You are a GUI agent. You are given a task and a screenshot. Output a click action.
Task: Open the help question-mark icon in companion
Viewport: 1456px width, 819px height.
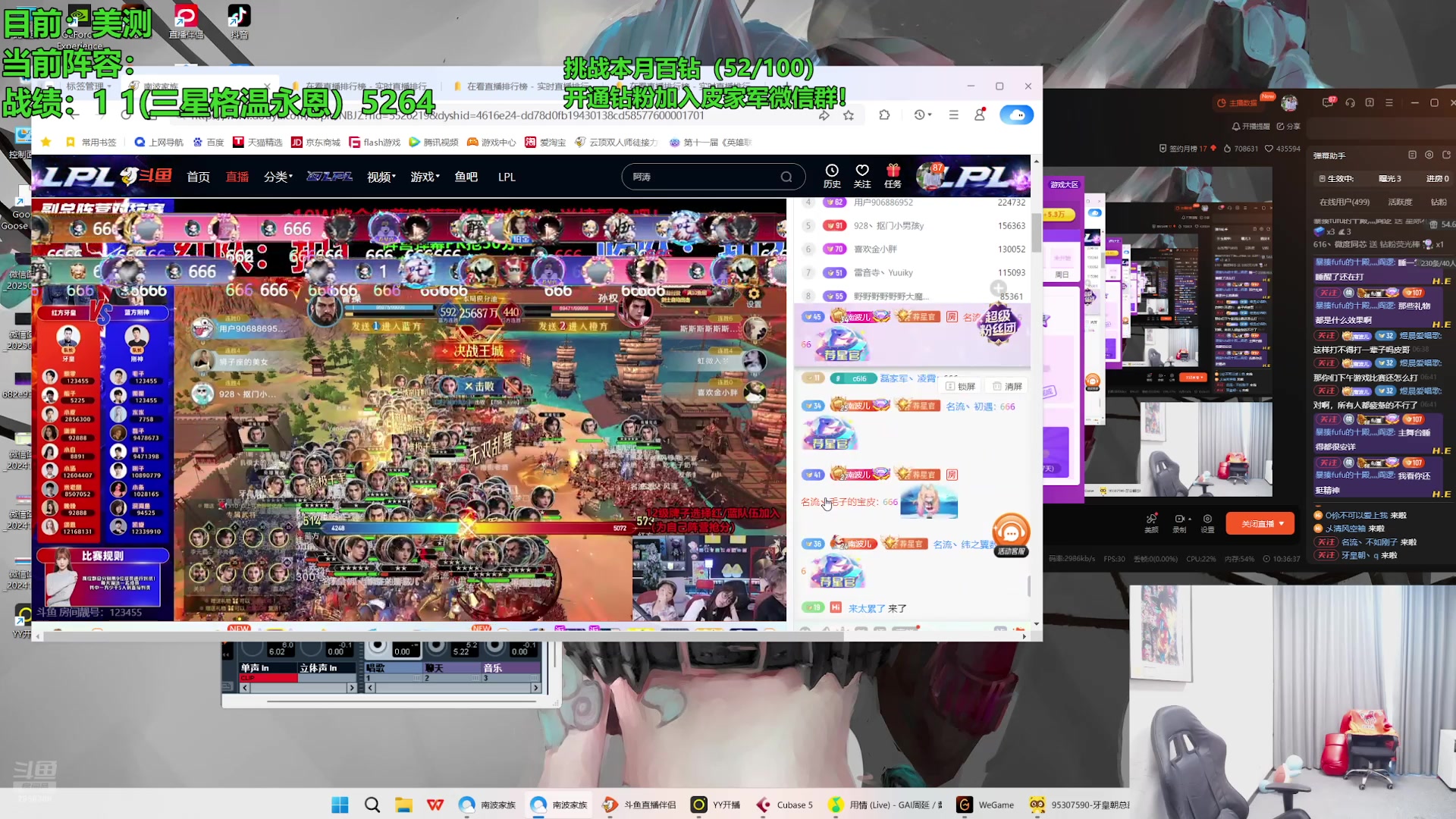[1370, 102]
